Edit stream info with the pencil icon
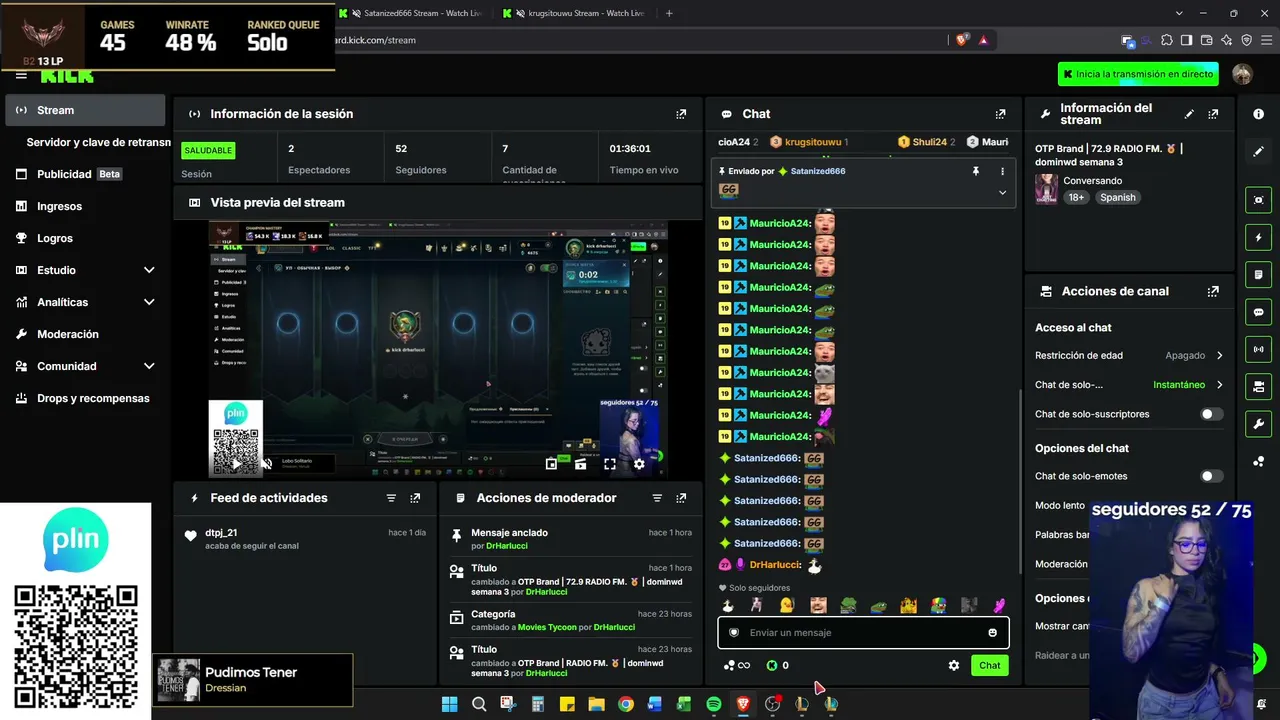 tap(1189, 114)
